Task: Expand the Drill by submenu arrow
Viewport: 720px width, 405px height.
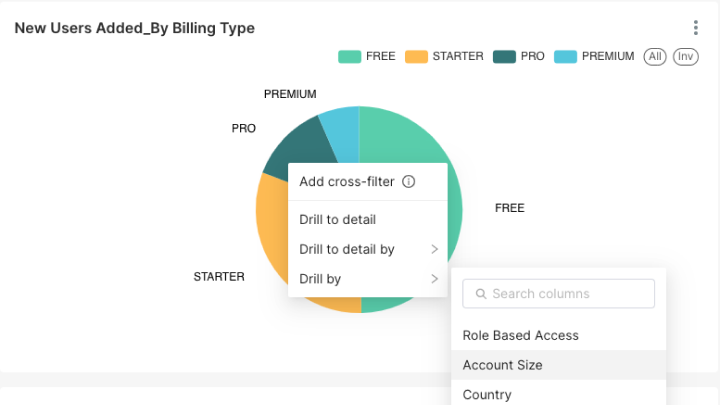Action: pos(434,279)
